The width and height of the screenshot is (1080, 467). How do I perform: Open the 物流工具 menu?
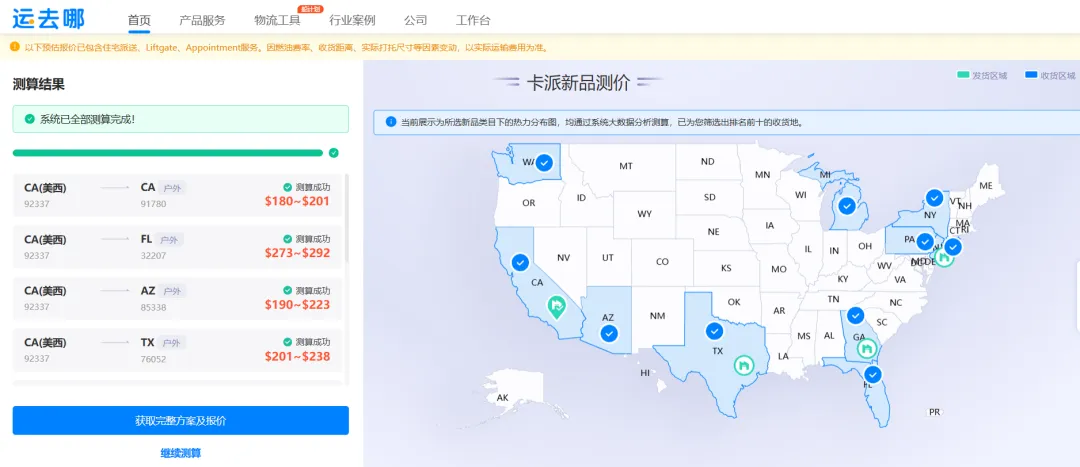tap(277, 20)
